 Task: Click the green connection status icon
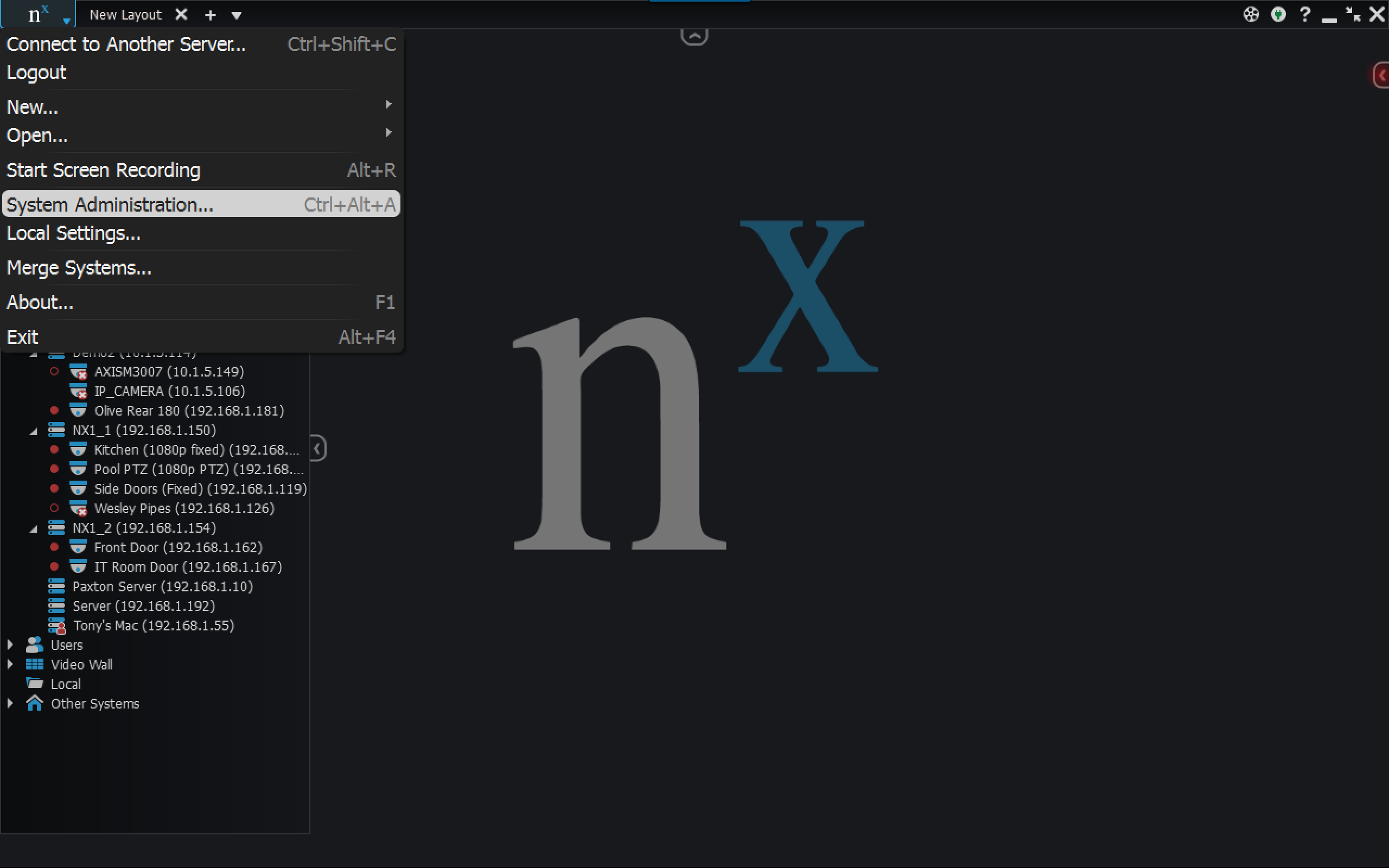(1278, 14)
